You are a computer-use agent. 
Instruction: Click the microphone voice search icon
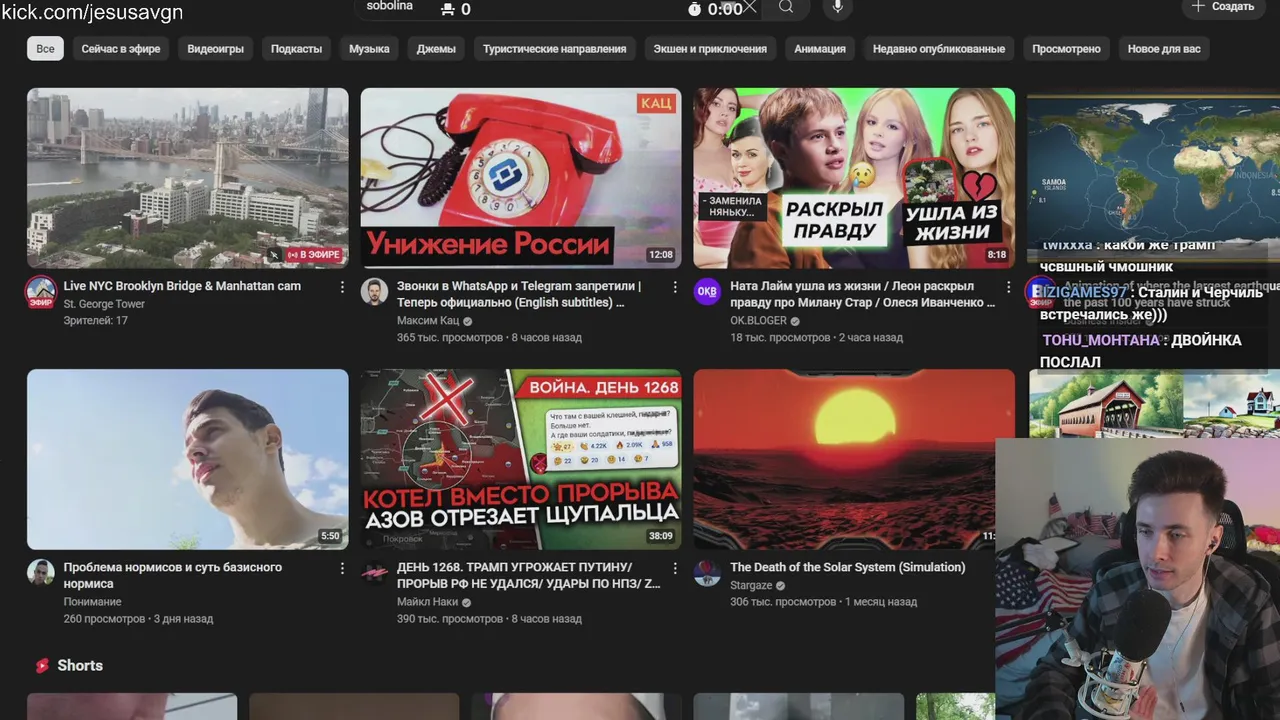pos(838,8)
